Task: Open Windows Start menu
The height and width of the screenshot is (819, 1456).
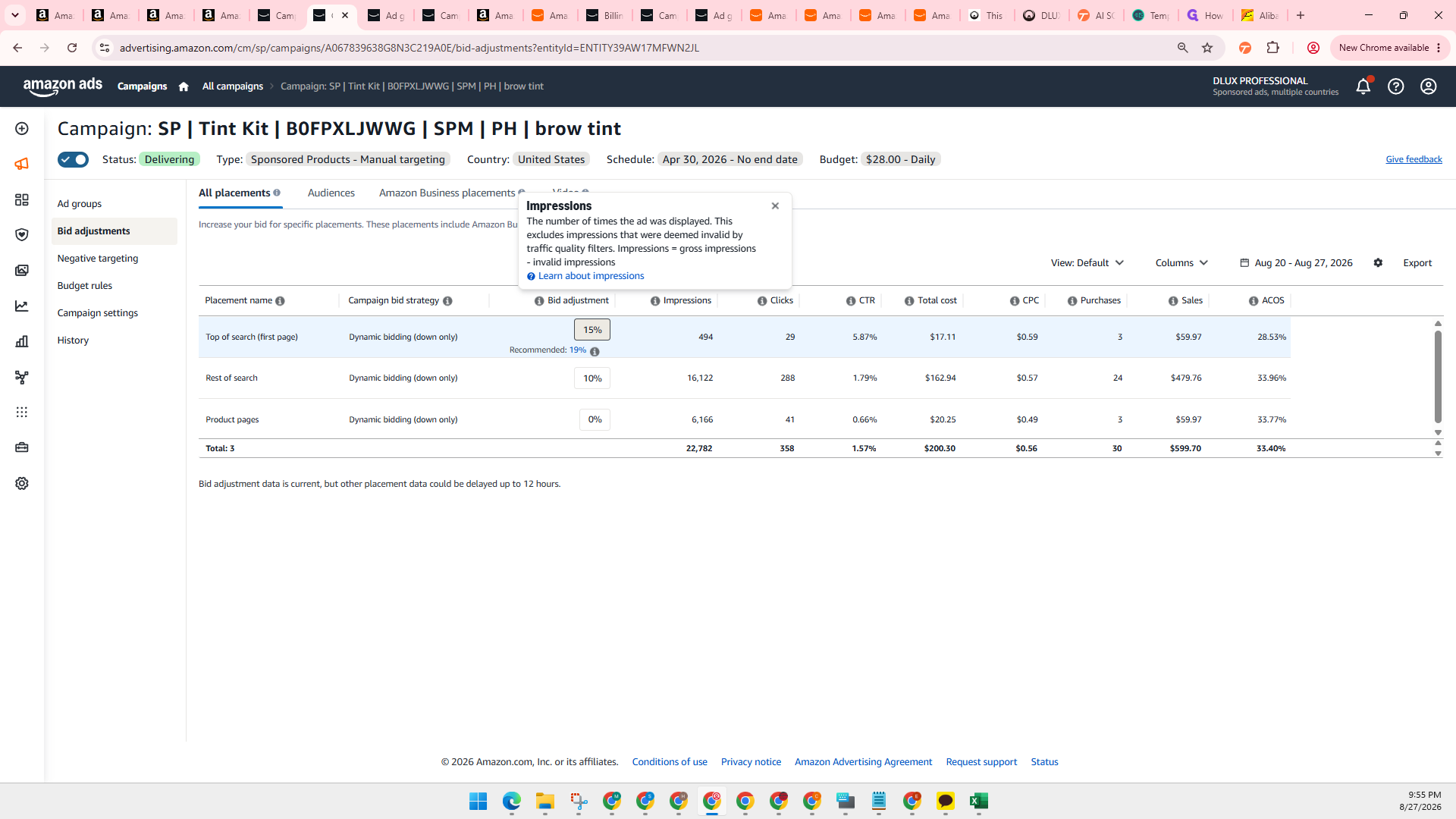Action: point(479,801)
